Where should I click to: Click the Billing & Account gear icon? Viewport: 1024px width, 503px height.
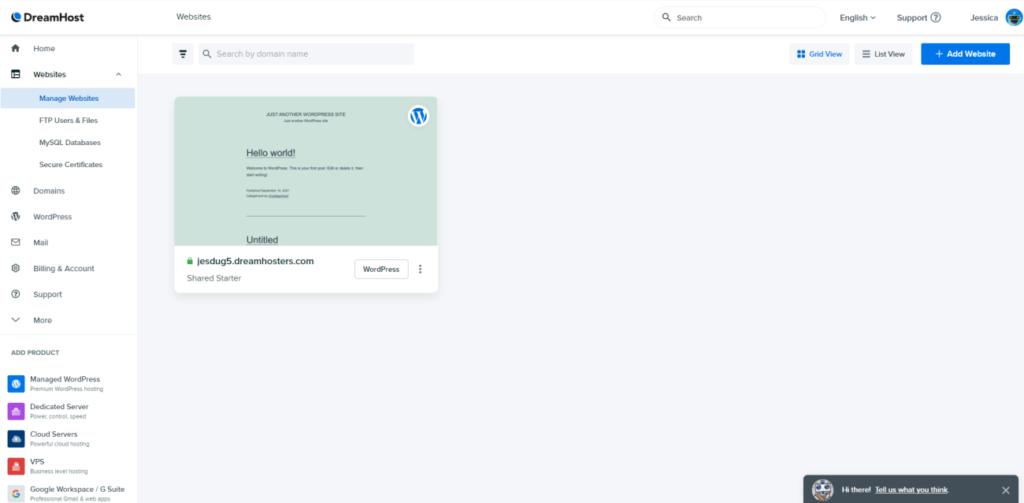click(16, 268)
